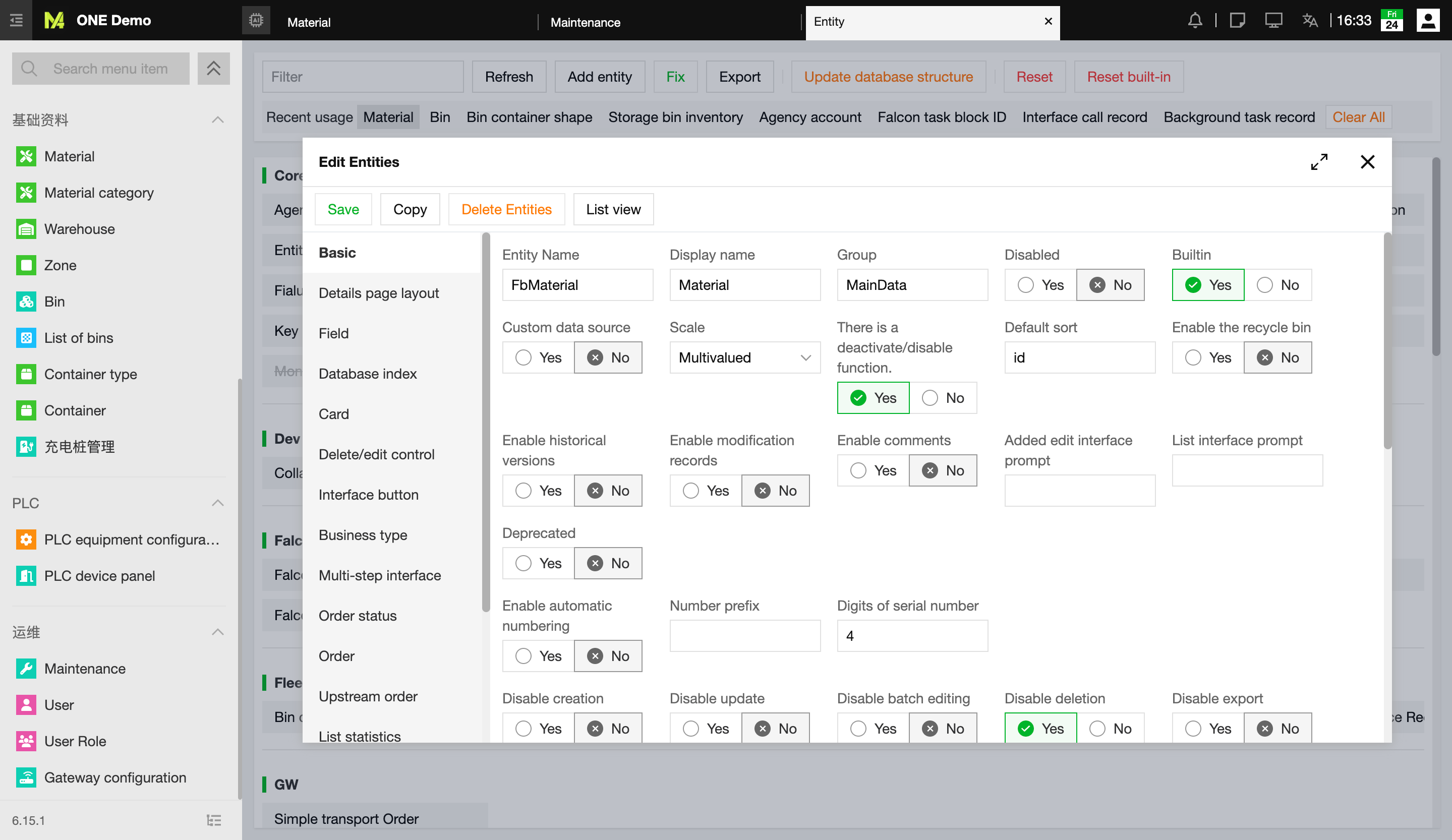Open the Zone sidebar icon
This screenshot has width=1452, height=840.
(26, 265)
